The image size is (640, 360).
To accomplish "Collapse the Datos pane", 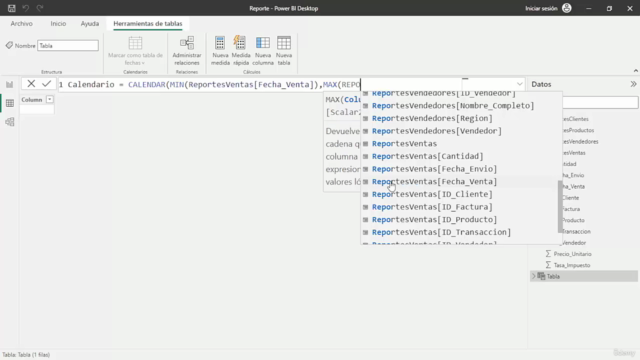I will click(633, 84).
